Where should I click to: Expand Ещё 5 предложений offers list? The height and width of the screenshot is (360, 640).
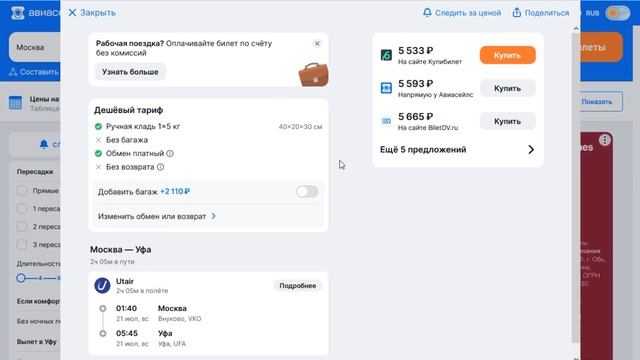(457, 149)
